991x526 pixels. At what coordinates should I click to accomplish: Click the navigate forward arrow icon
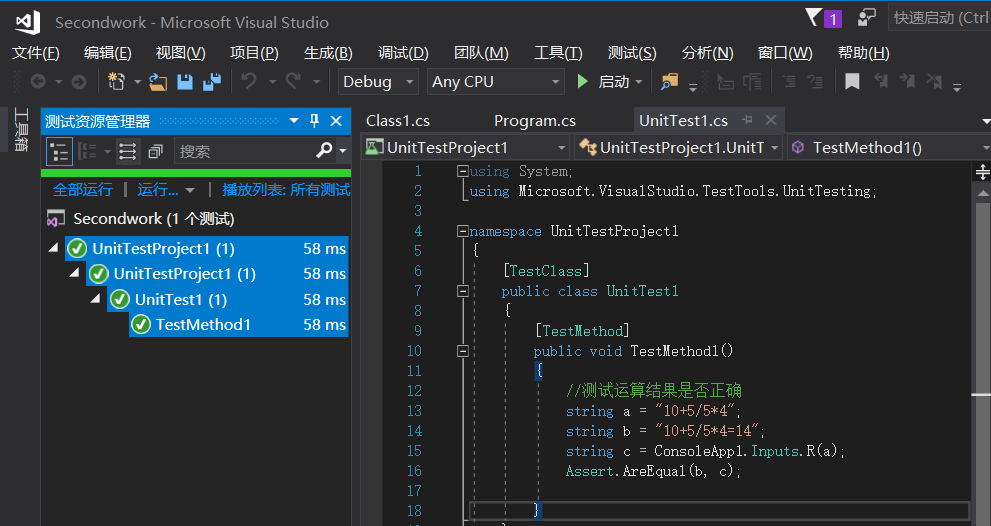click(x=78, y=82)
